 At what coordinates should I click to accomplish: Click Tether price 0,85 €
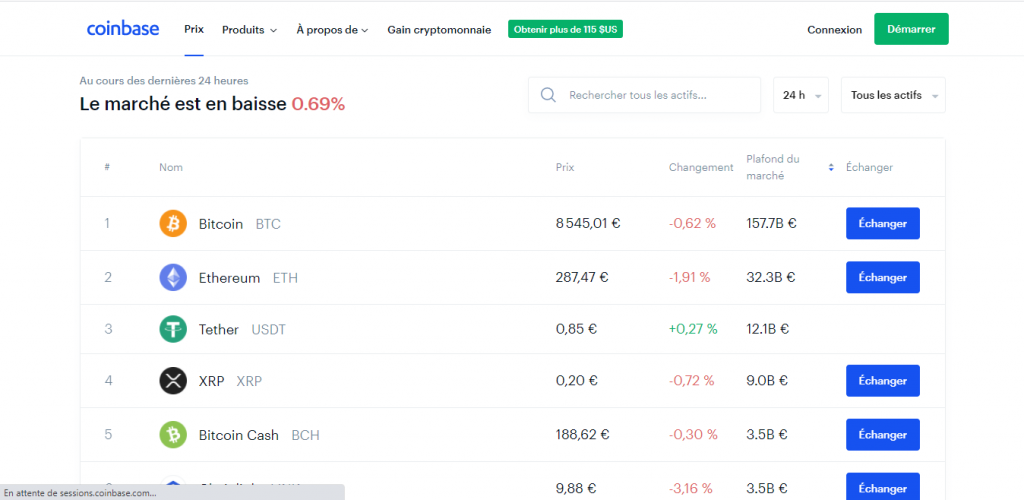[576, 329]
